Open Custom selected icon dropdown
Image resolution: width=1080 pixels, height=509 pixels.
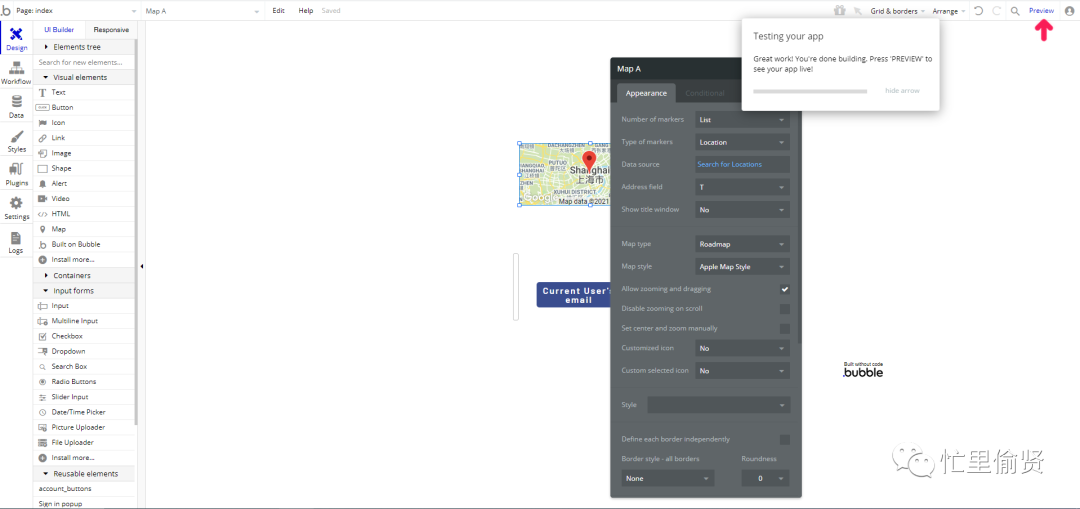click(x=742, y=371)
